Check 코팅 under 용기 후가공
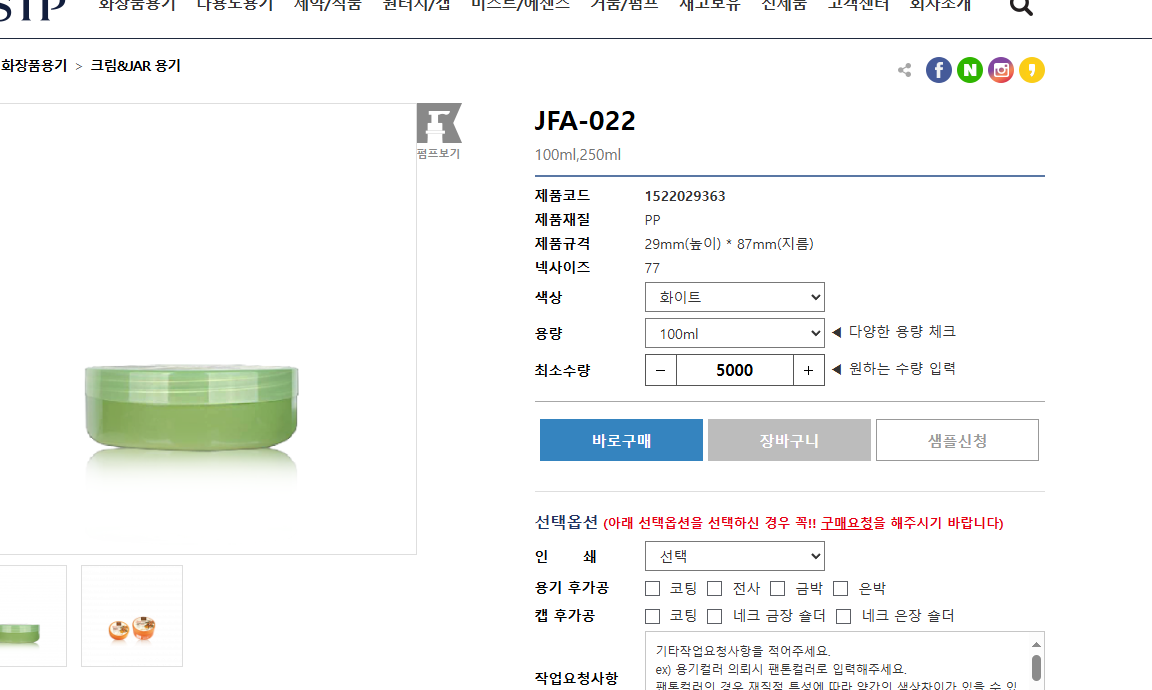 [x=652, y=589]
